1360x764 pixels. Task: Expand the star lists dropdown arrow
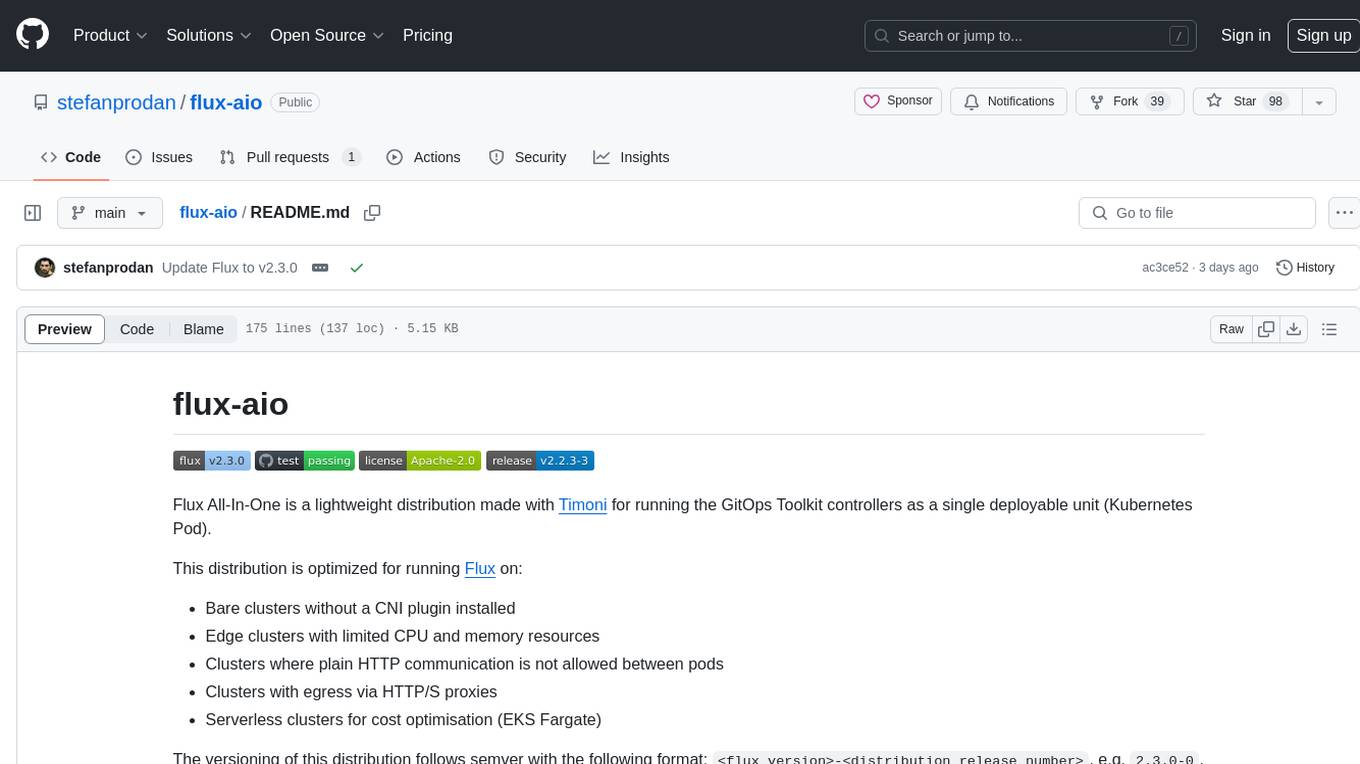[1319, 101]
